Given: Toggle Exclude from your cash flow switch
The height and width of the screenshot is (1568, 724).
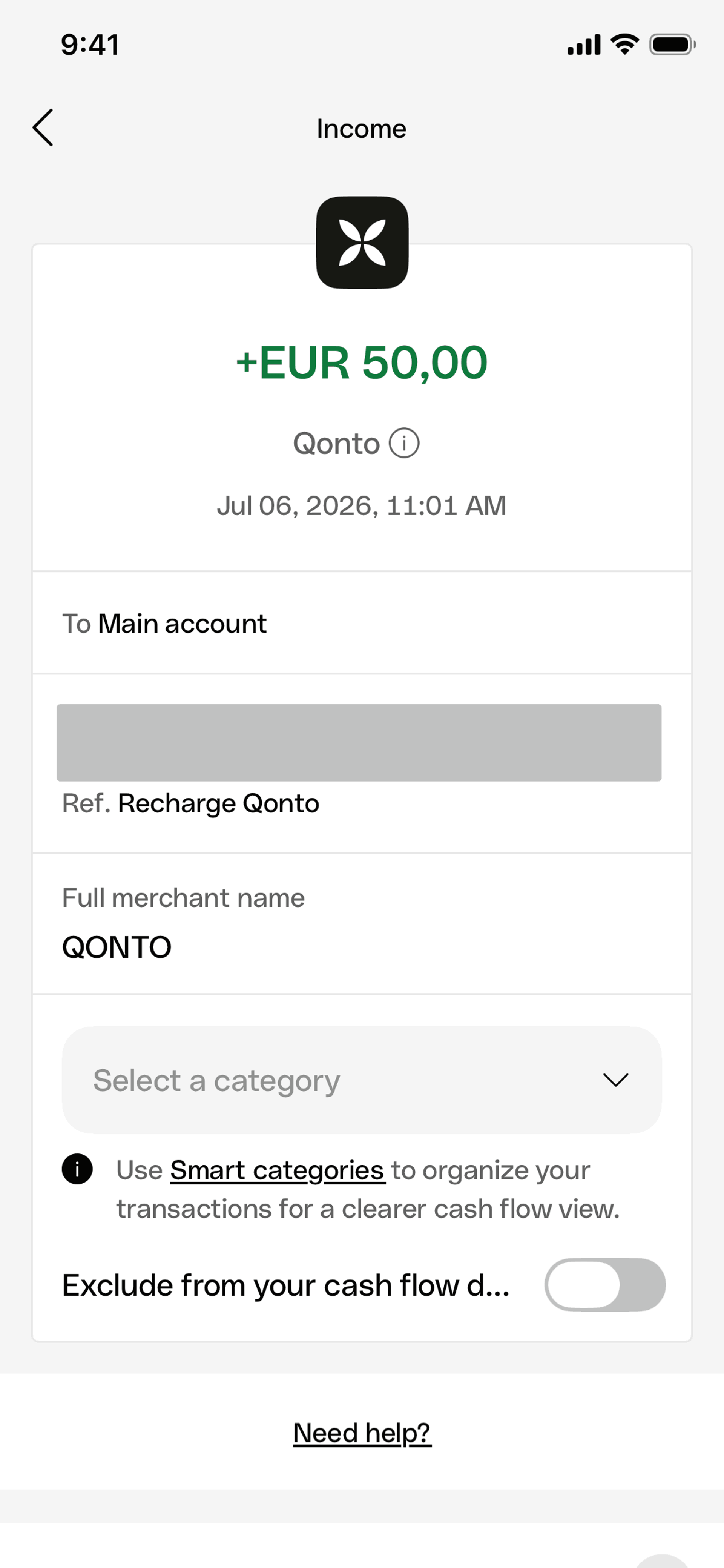Looking at the screenshot, I should pyautogui.click(x=605, y=1284).
